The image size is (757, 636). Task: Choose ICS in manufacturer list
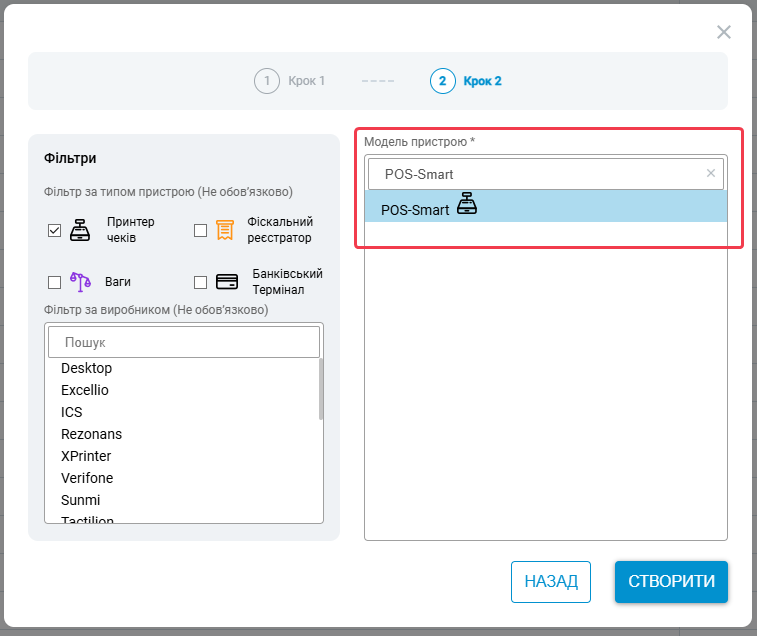[71, 412]
